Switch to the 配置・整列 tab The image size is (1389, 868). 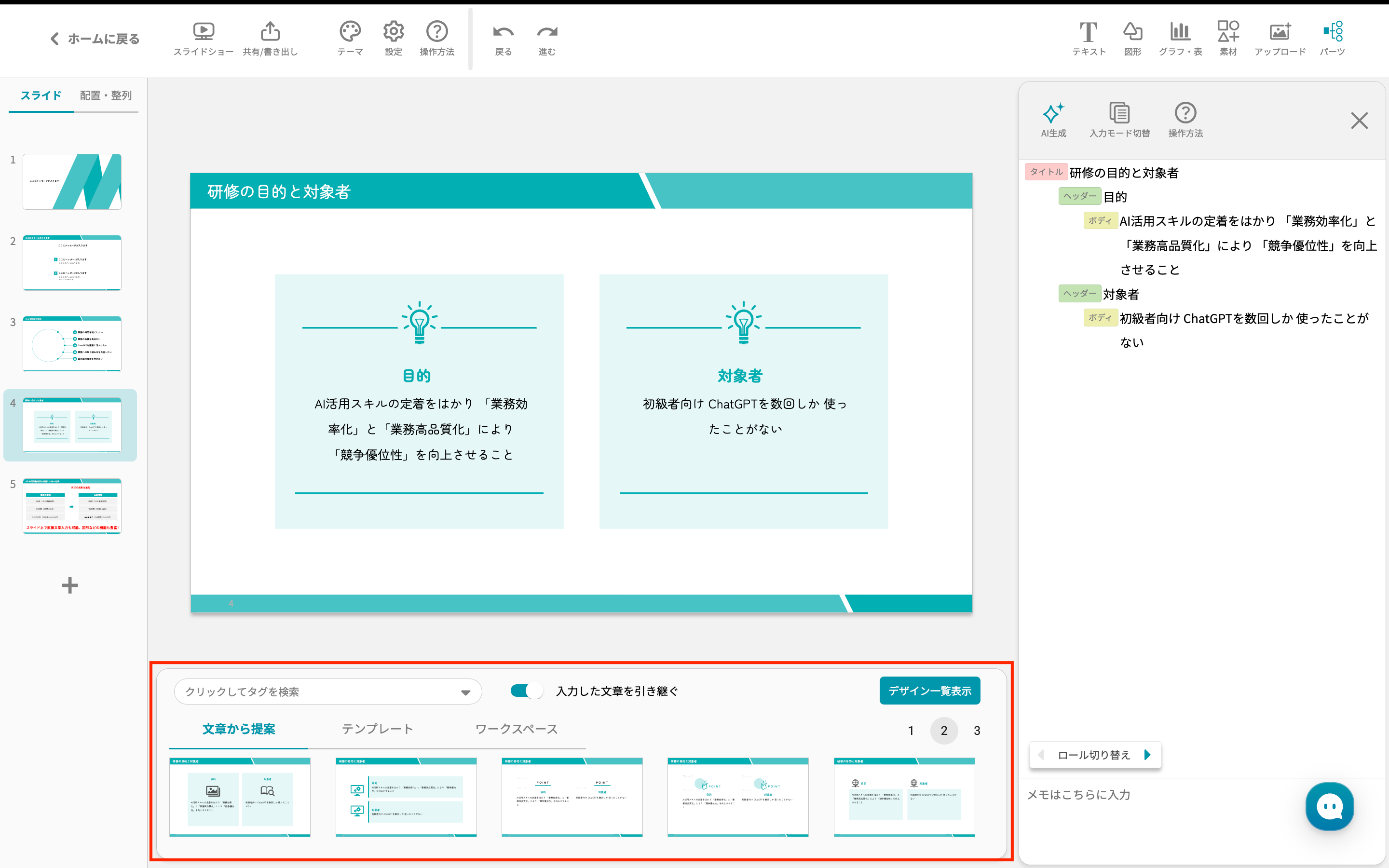tap(106, 95)
